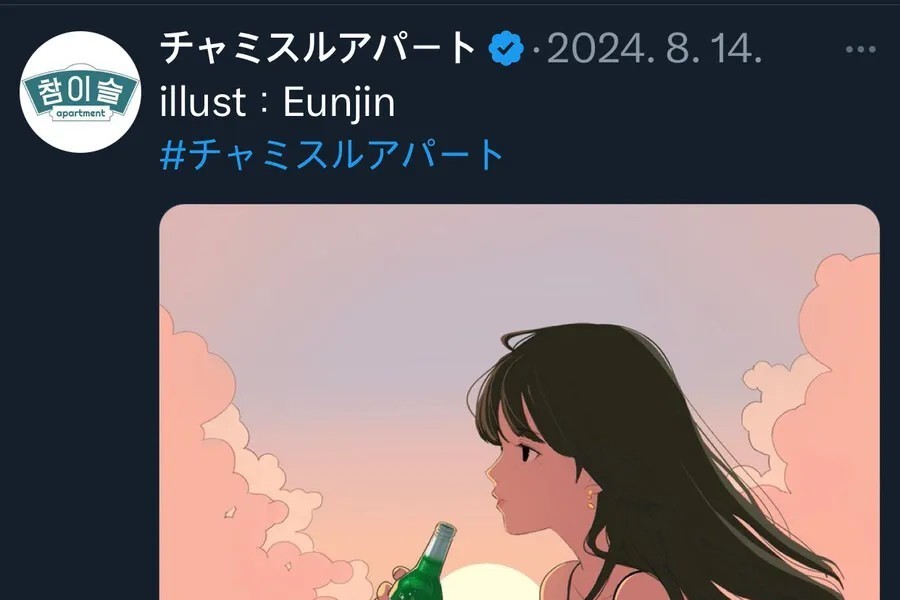The height and width of the screenshot is (600, 900).
Task: Open the attached illustration image
Action: pos(519,402)
